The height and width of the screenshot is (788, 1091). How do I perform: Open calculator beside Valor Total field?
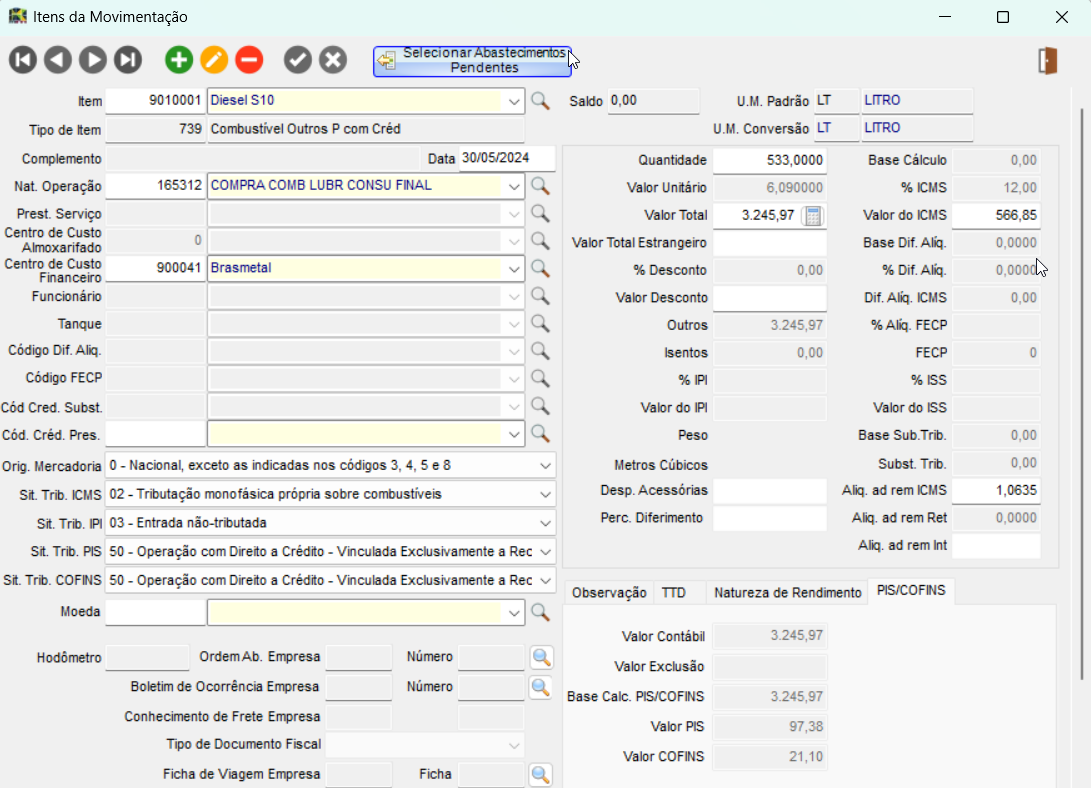tap(813, 215)
